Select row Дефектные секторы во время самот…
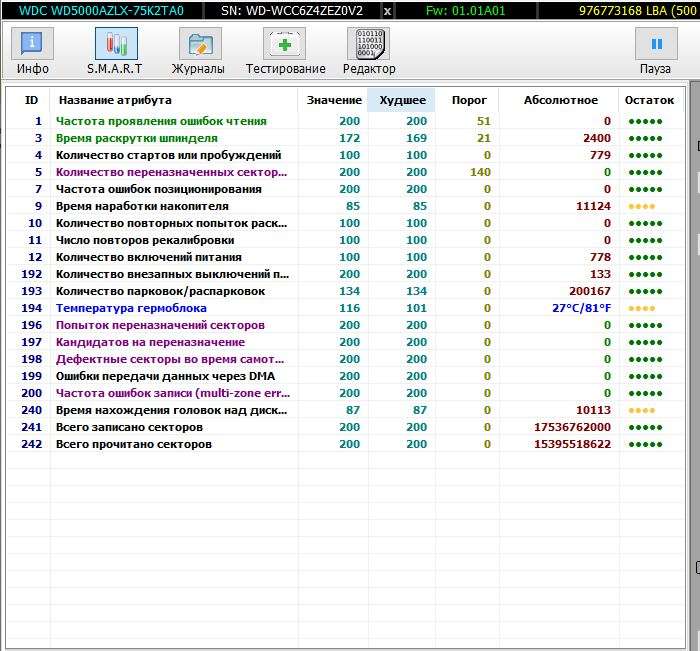The width and height of the screenshot is (700, 651). tap(345, 359)
